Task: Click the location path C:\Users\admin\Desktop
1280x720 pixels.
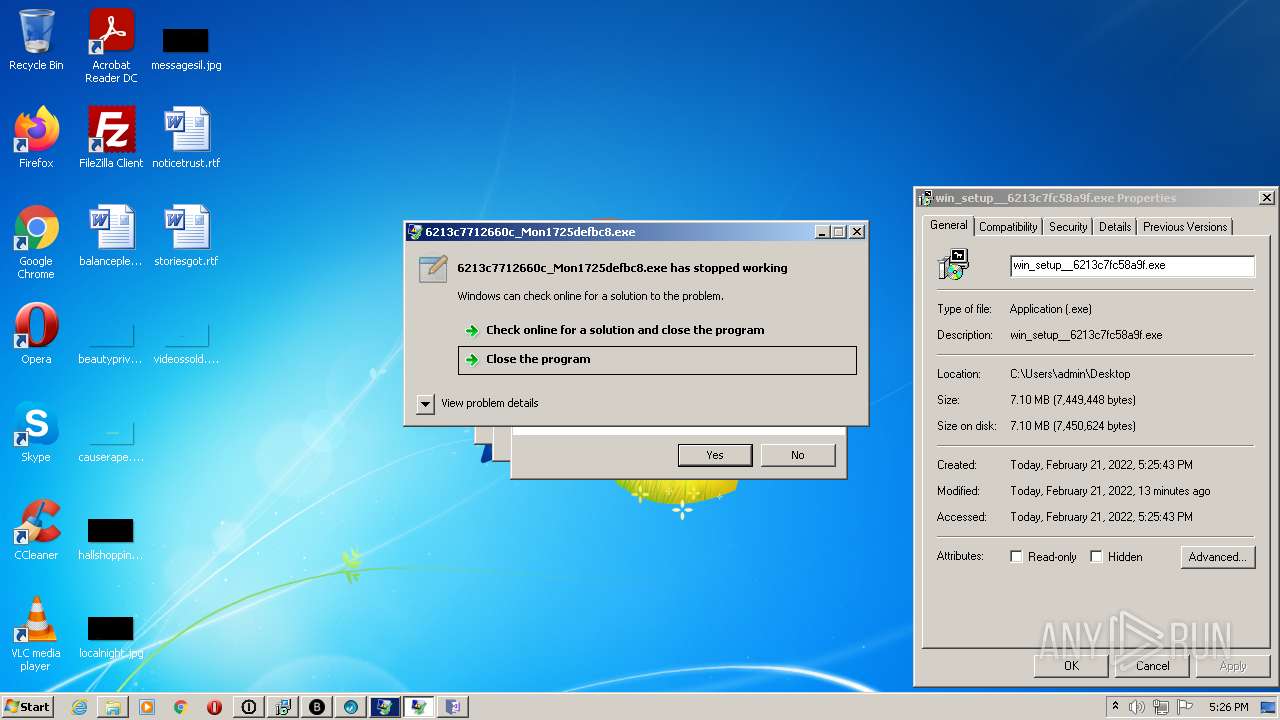Action: coord(1070,374)
